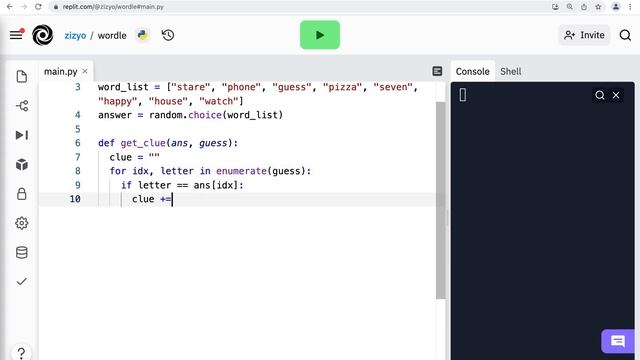The image size is (640, 360).
Task: Click the wordle repl name
Action: 112,36
